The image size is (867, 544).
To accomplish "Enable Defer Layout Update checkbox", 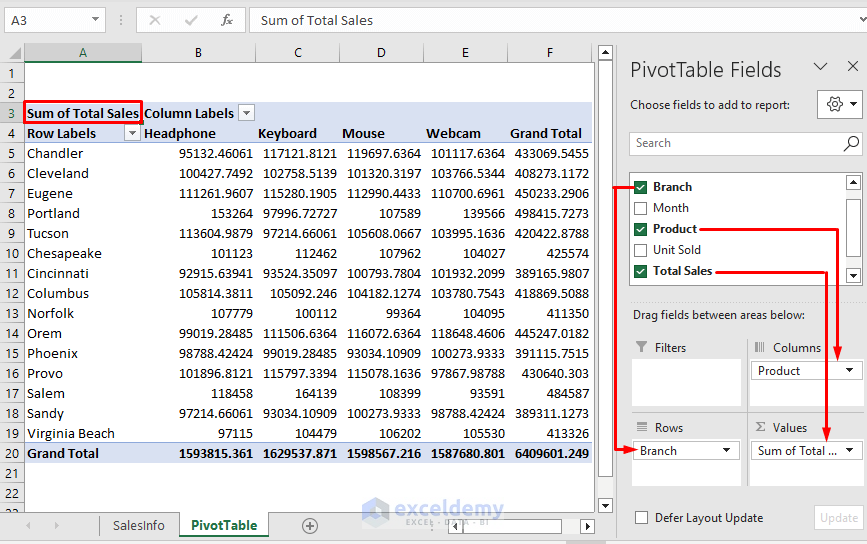I will 641,518.
